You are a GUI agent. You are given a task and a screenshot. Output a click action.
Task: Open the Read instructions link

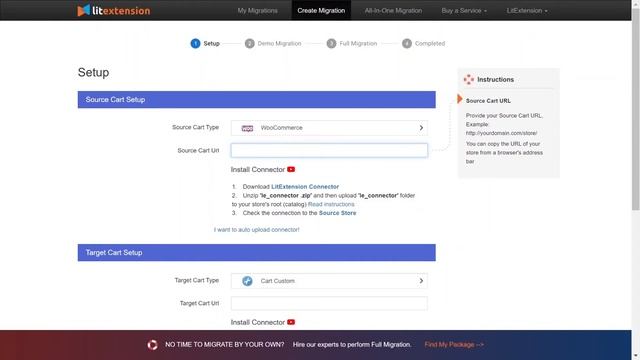tap(331, 204)
